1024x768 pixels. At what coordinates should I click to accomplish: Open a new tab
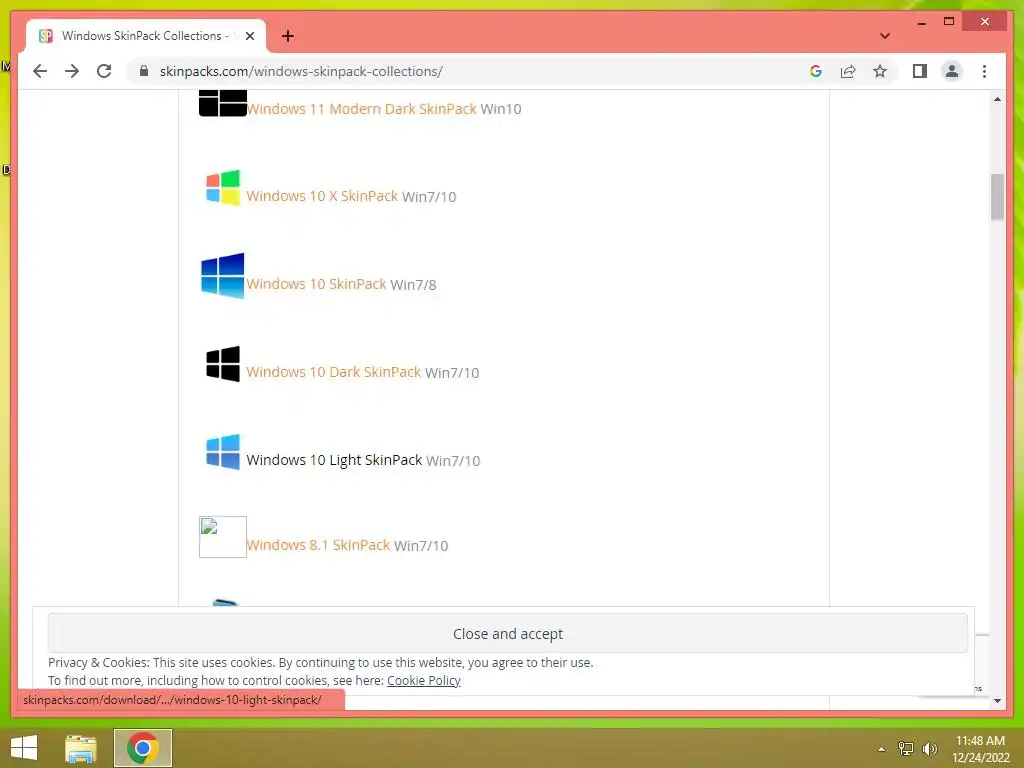[288, 36]
